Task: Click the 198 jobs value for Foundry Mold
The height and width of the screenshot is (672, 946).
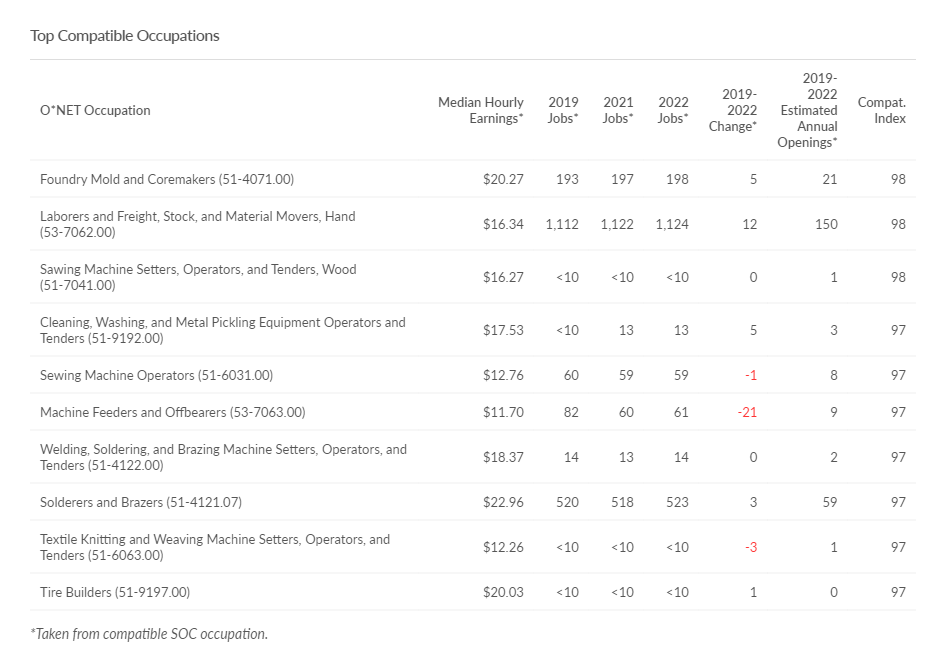Action: coord(677,179)
